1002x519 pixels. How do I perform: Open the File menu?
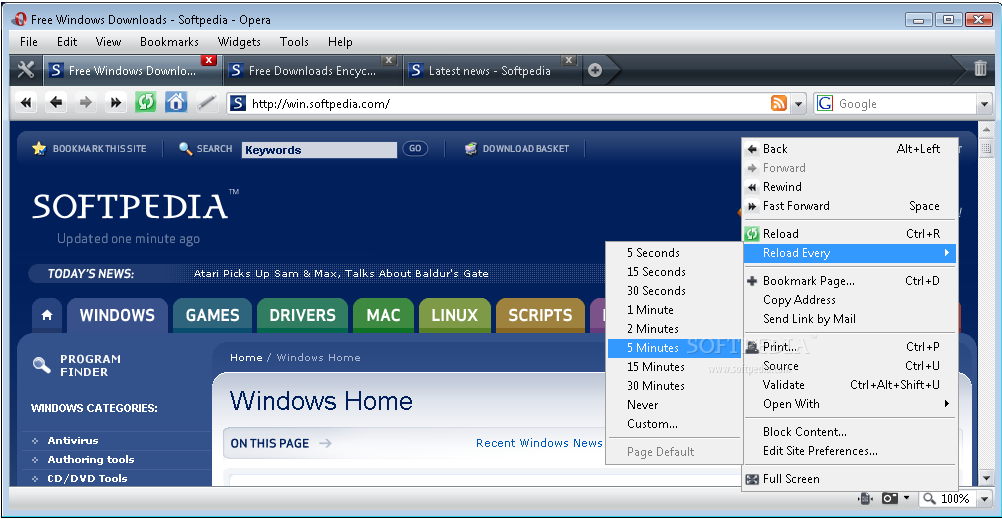(x=29, y=42)
